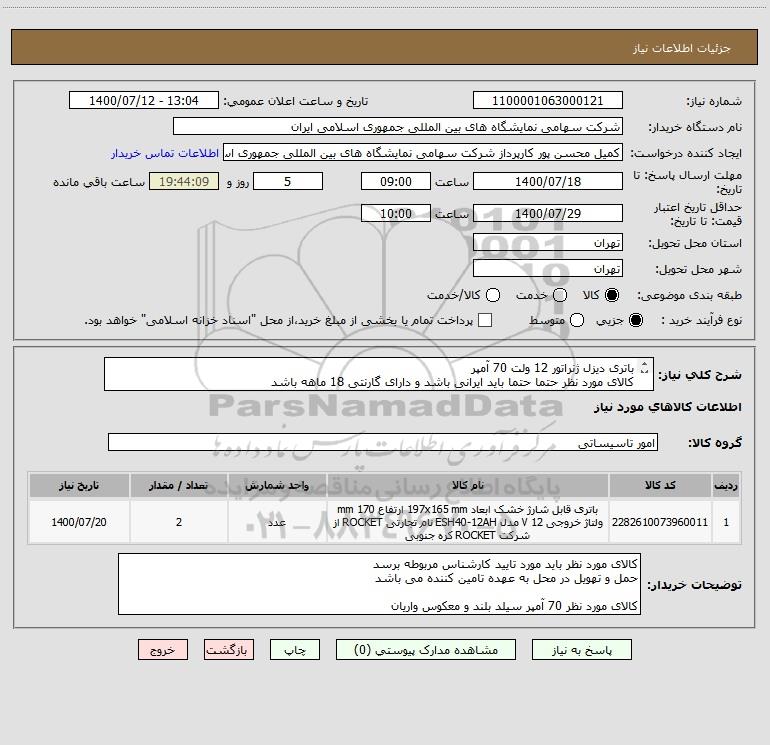Click the واحد شمارش column header
This screenshot has height=745, width=770.
point(277,485)
